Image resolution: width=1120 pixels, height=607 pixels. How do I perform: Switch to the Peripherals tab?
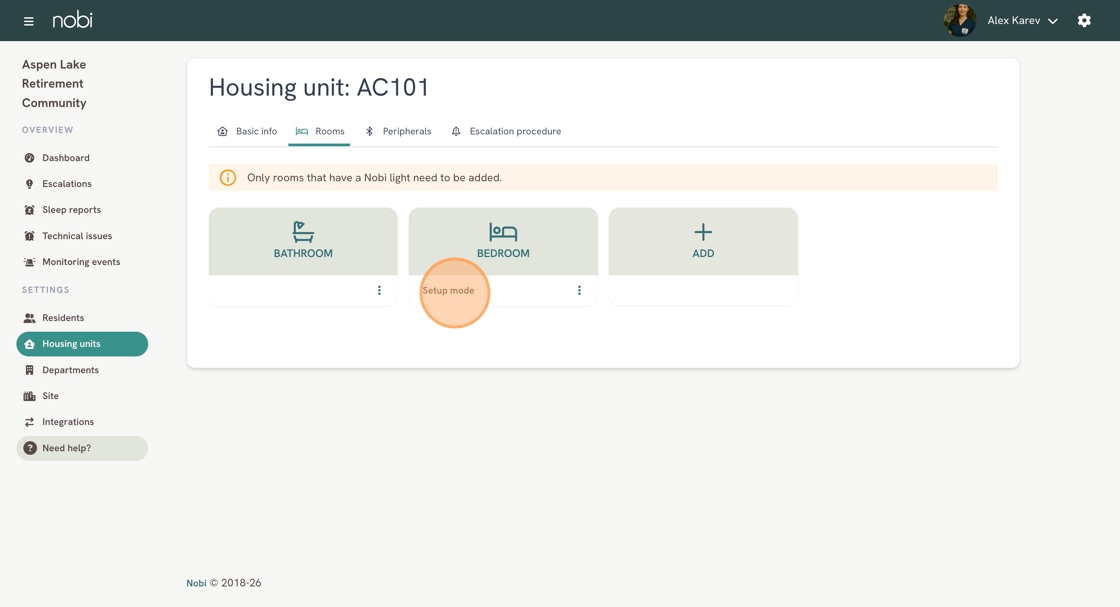398,131
